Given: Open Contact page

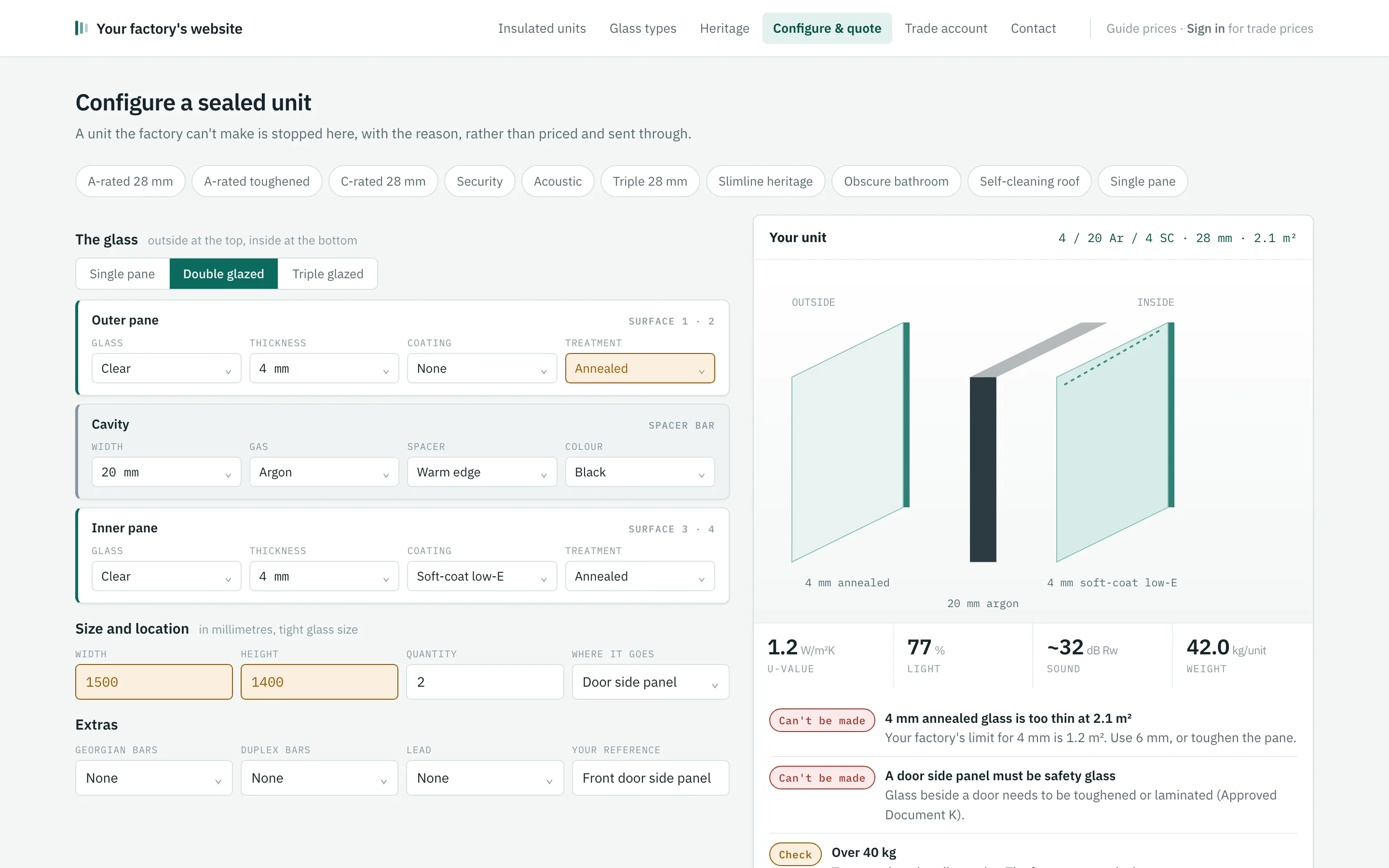Looking at the screenshot, I should pyautogui.click(x=1033, y=28).
